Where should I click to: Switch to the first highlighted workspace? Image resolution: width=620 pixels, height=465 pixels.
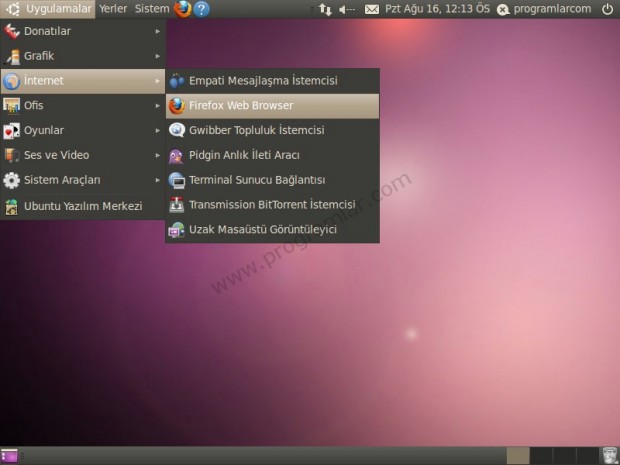(518, 456)
